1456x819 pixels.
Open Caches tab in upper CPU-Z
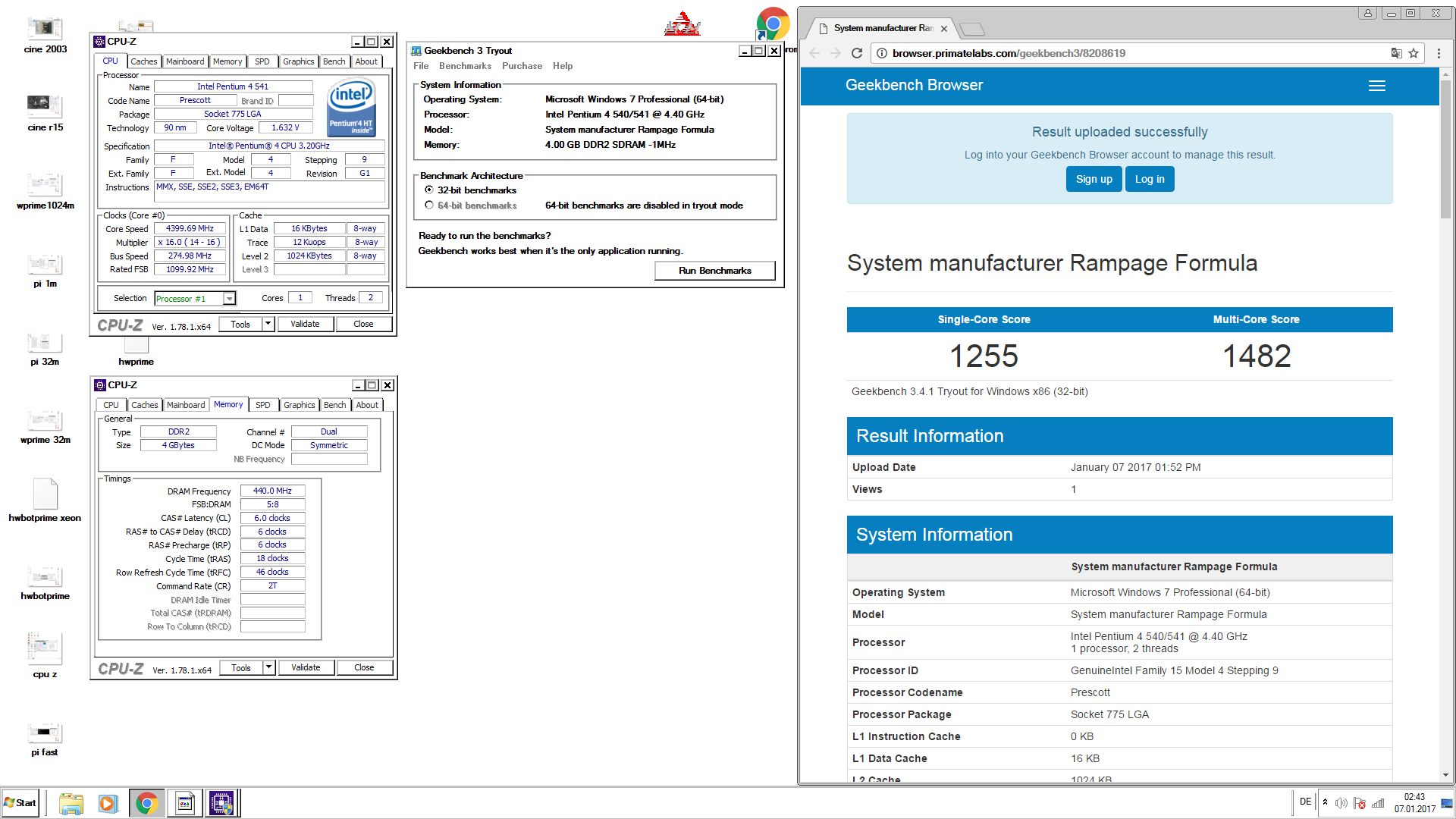tap(143, 61)
